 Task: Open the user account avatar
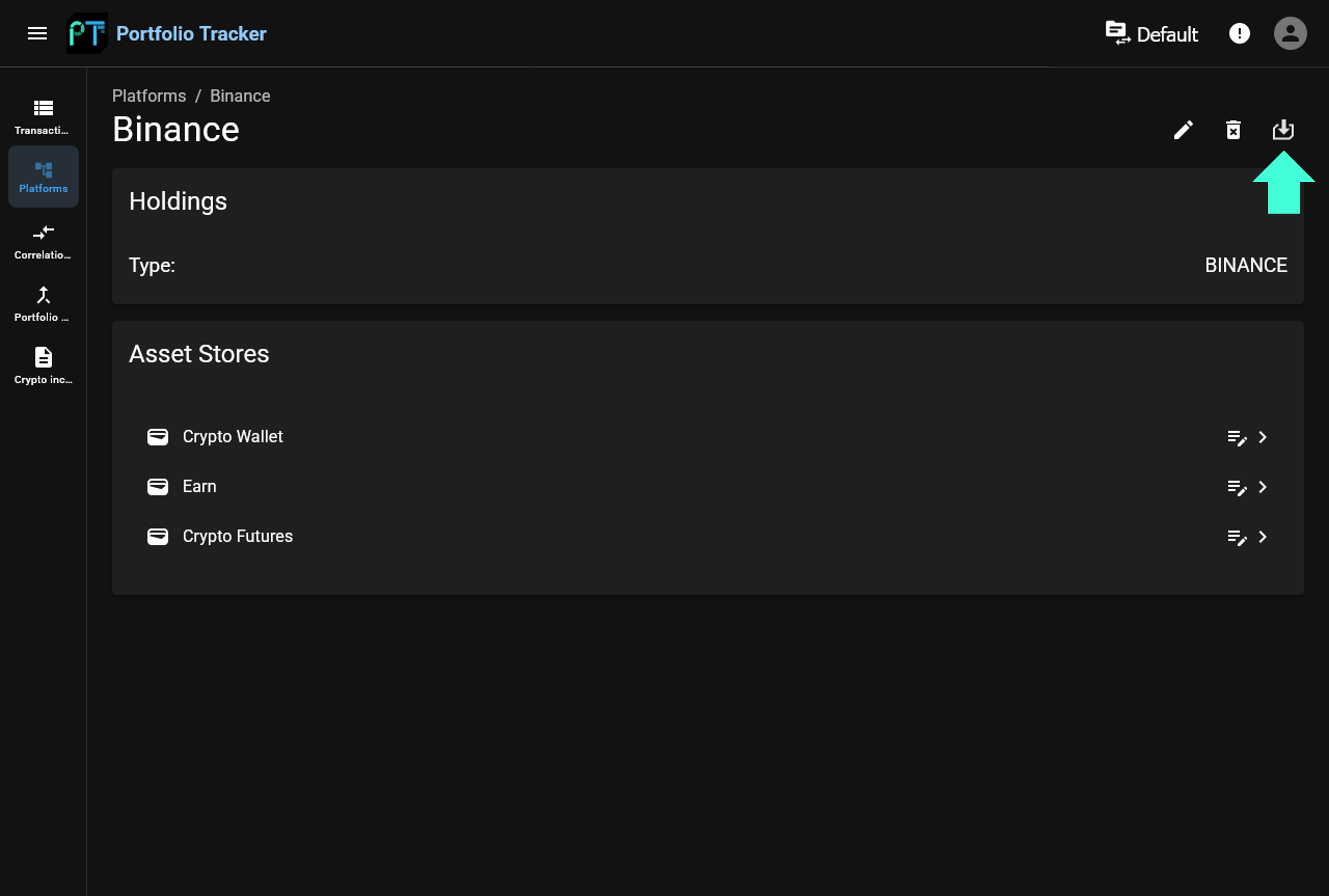[x=1290, y=34]
